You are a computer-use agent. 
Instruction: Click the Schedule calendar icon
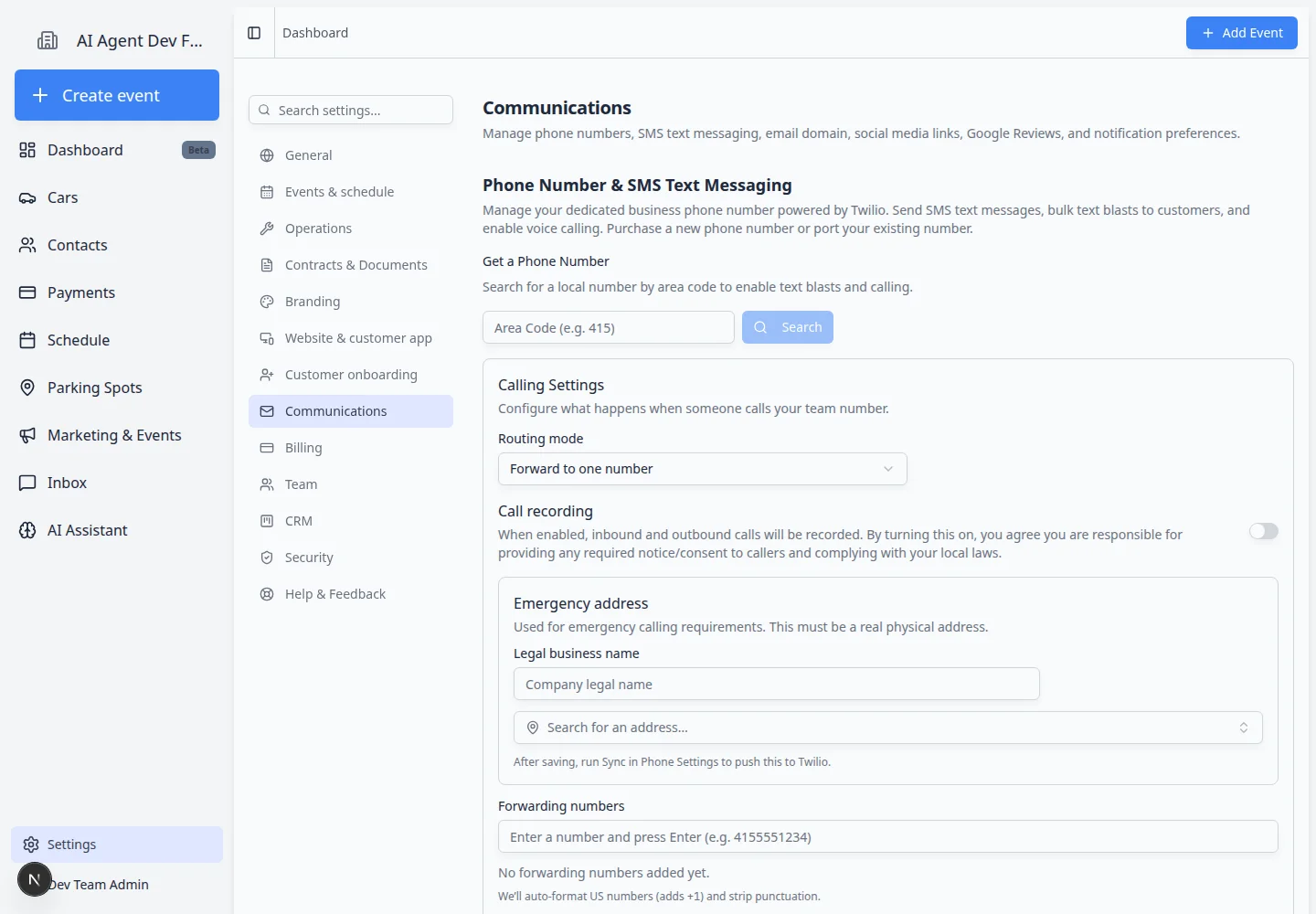[x=27, y=340]
